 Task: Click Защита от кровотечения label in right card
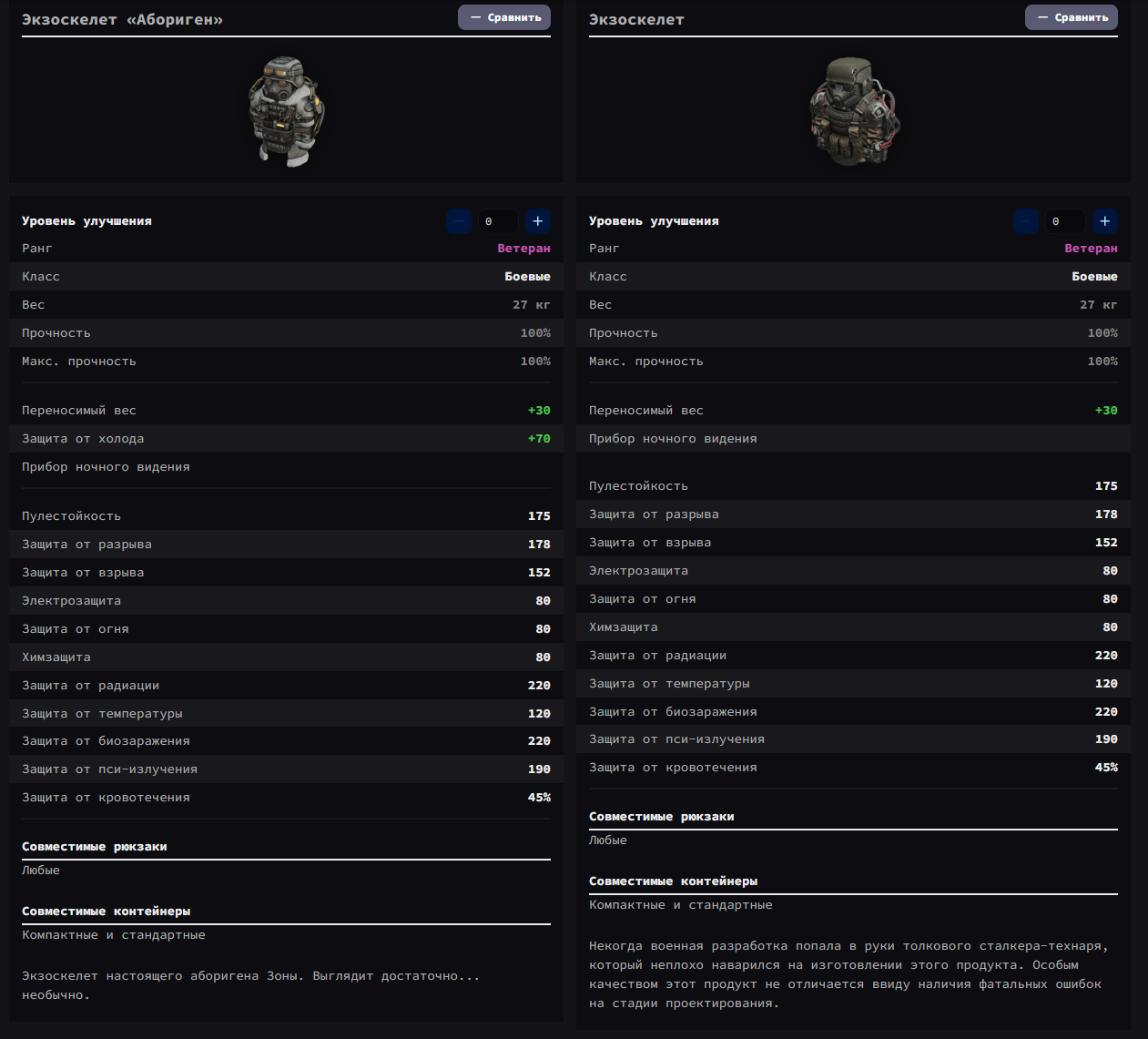click(x=673, y=768)
